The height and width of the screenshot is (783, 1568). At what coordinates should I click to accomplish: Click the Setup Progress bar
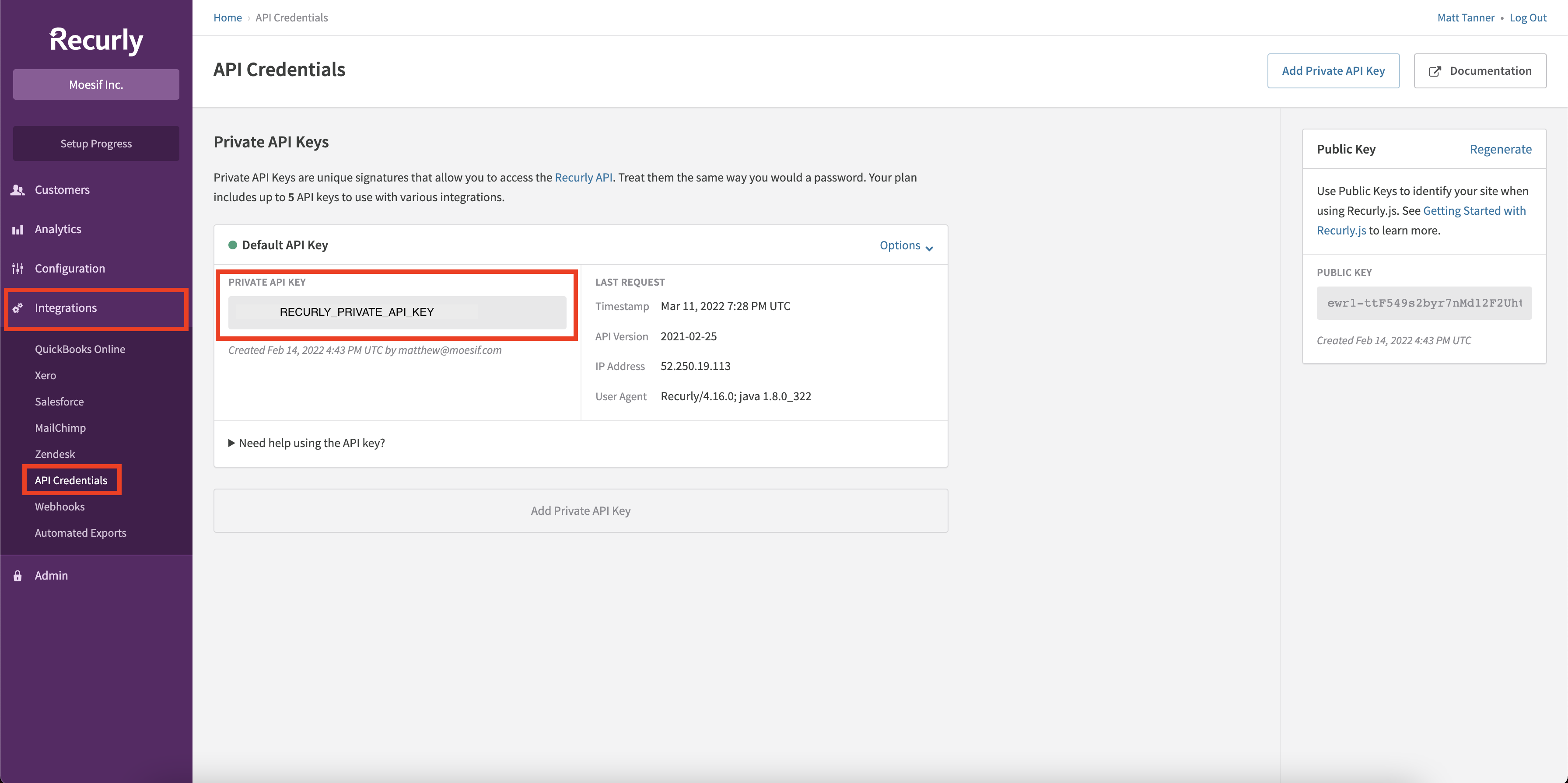point(95,143)
